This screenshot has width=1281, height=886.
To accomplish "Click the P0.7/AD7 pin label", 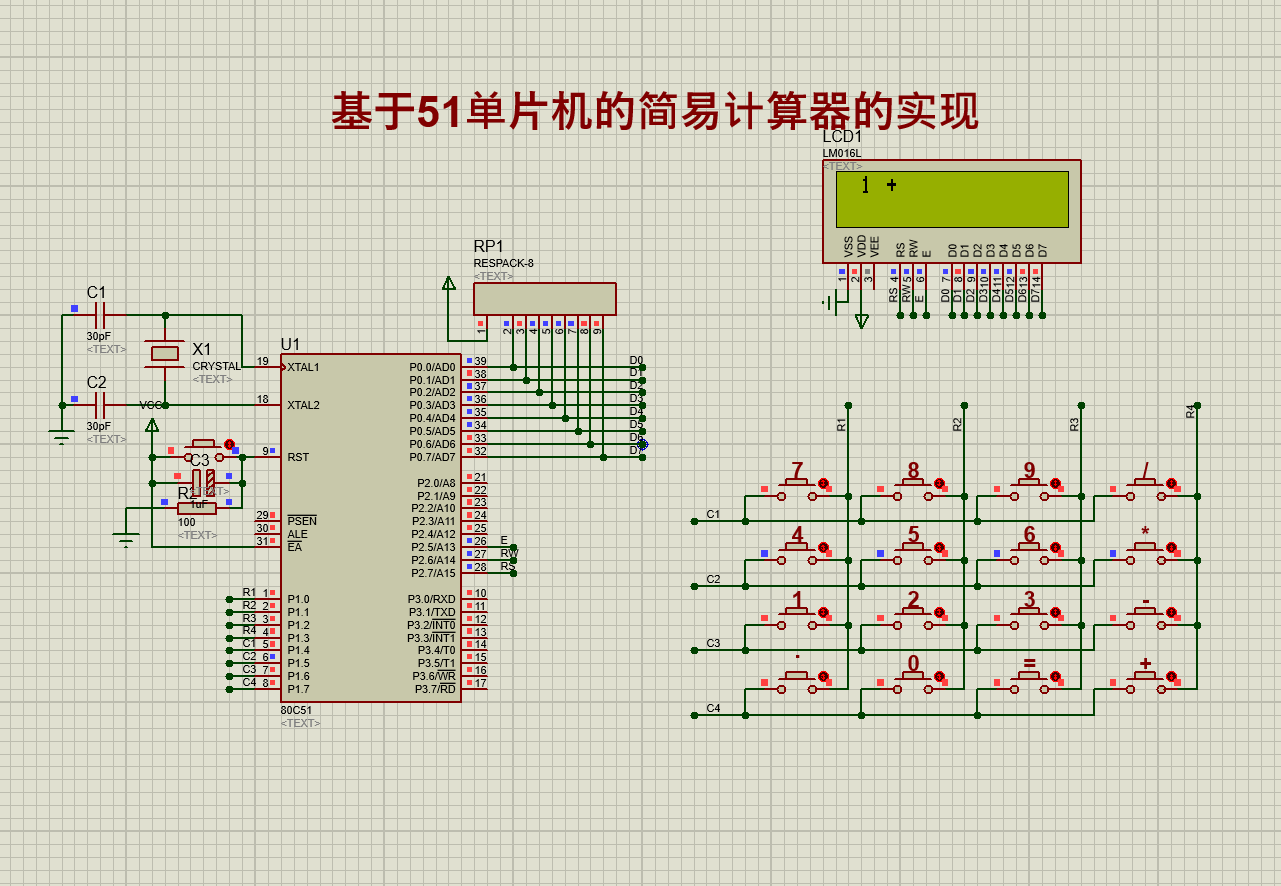I will [x=432, y=457].
